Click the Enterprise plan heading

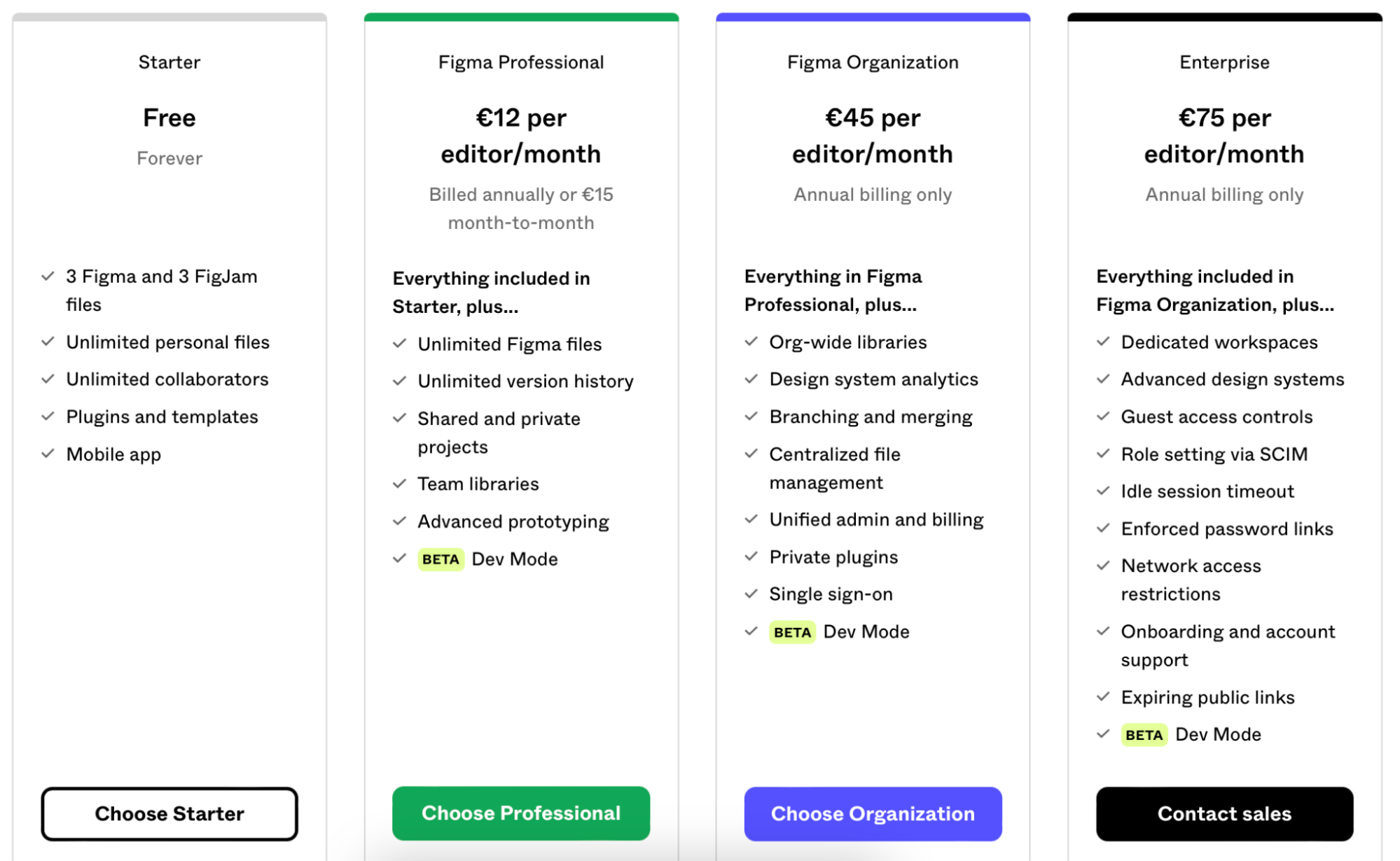click(x=1224, y=62)
